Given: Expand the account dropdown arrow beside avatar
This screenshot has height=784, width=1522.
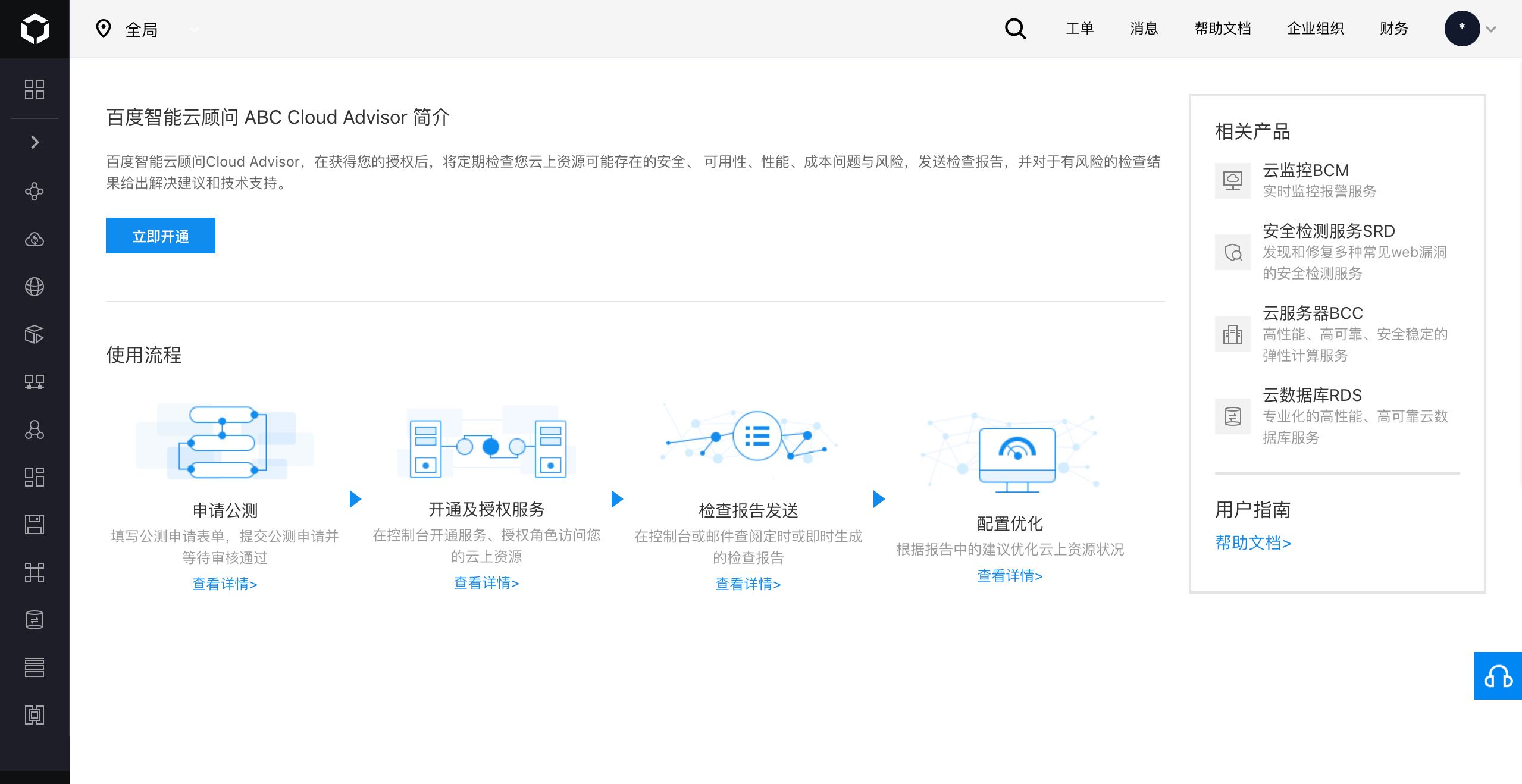Looking at the screenshot, I should pyautogui.click(x=1491, y=29).
